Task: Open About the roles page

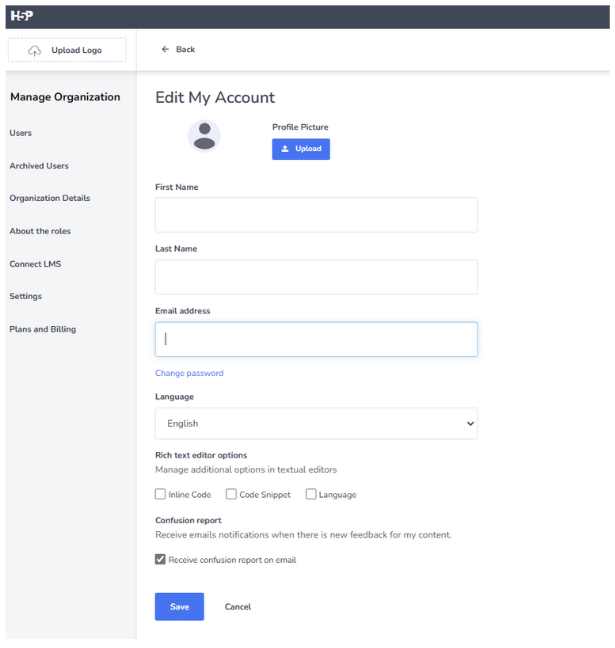Action: pyautogui.click(x=40, y=231)
